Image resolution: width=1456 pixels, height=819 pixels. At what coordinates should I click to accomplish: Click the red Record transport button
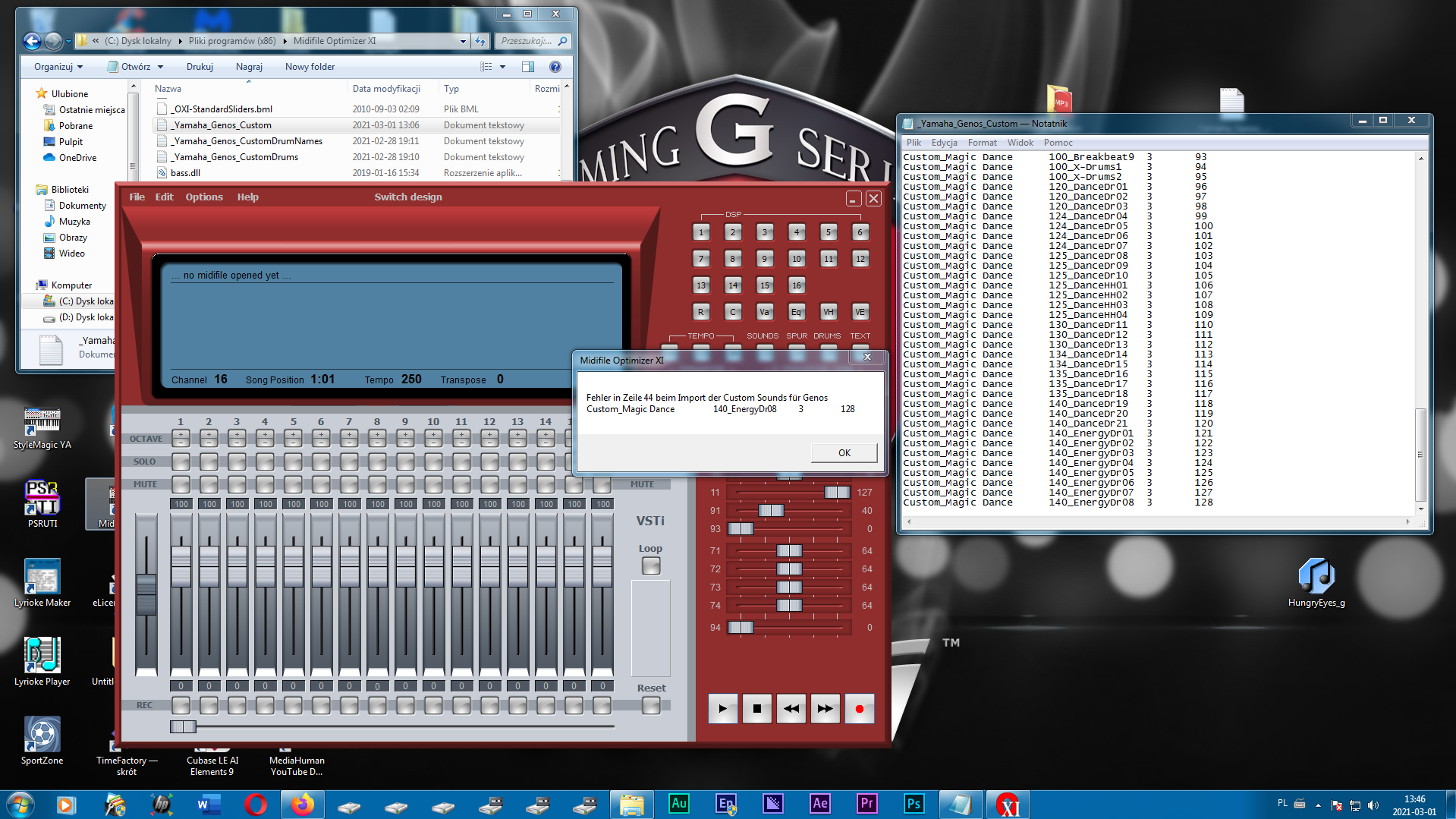click(859, 709)
